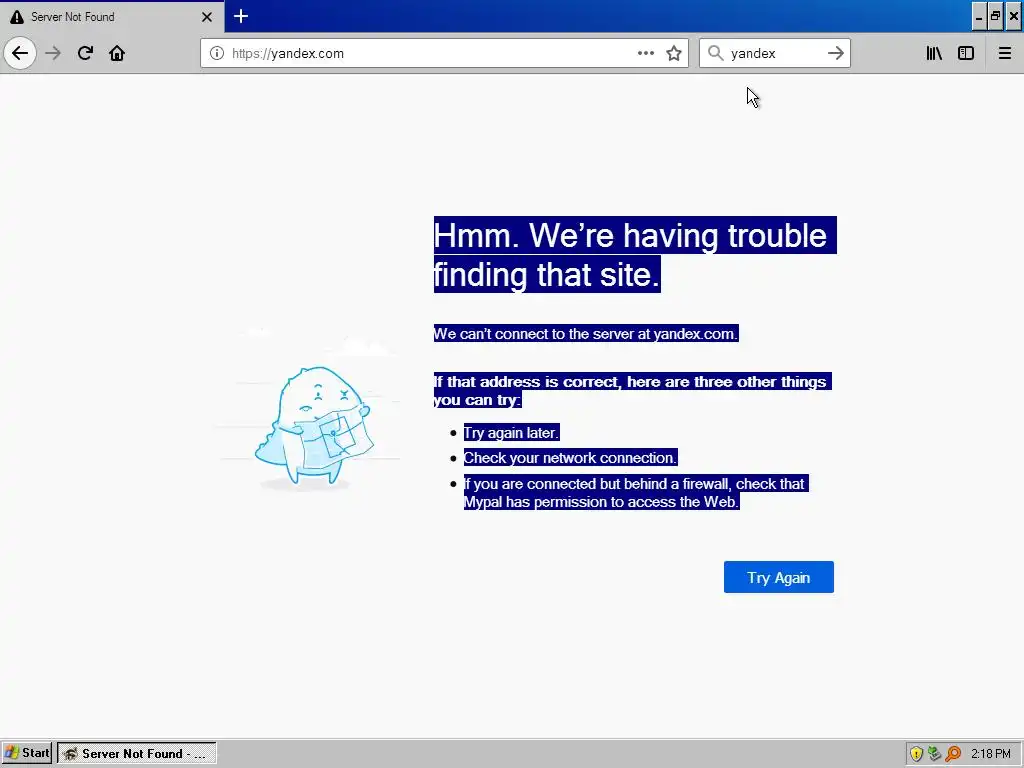
Task: Click the 'Try again later.' bullet
Action: (511, 432)
